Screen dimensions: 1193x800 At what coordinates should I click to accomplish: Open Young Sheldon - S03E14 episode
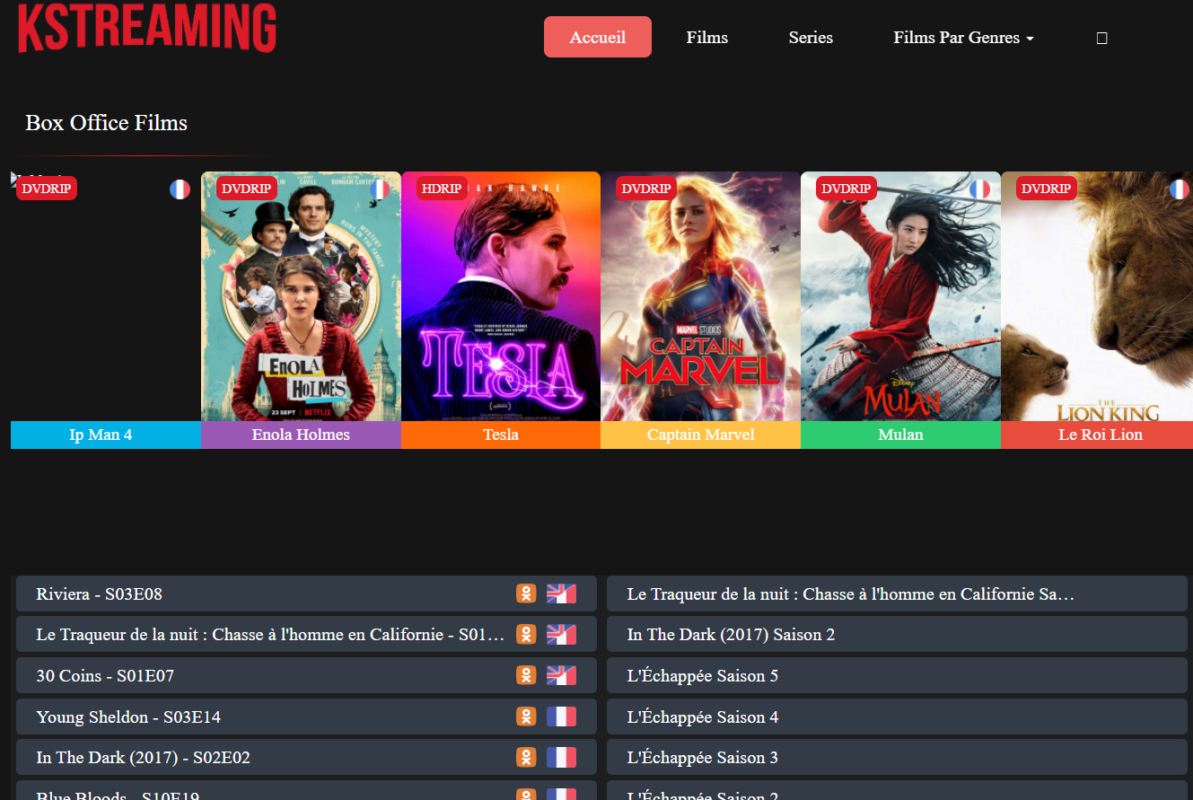(306, 716)
